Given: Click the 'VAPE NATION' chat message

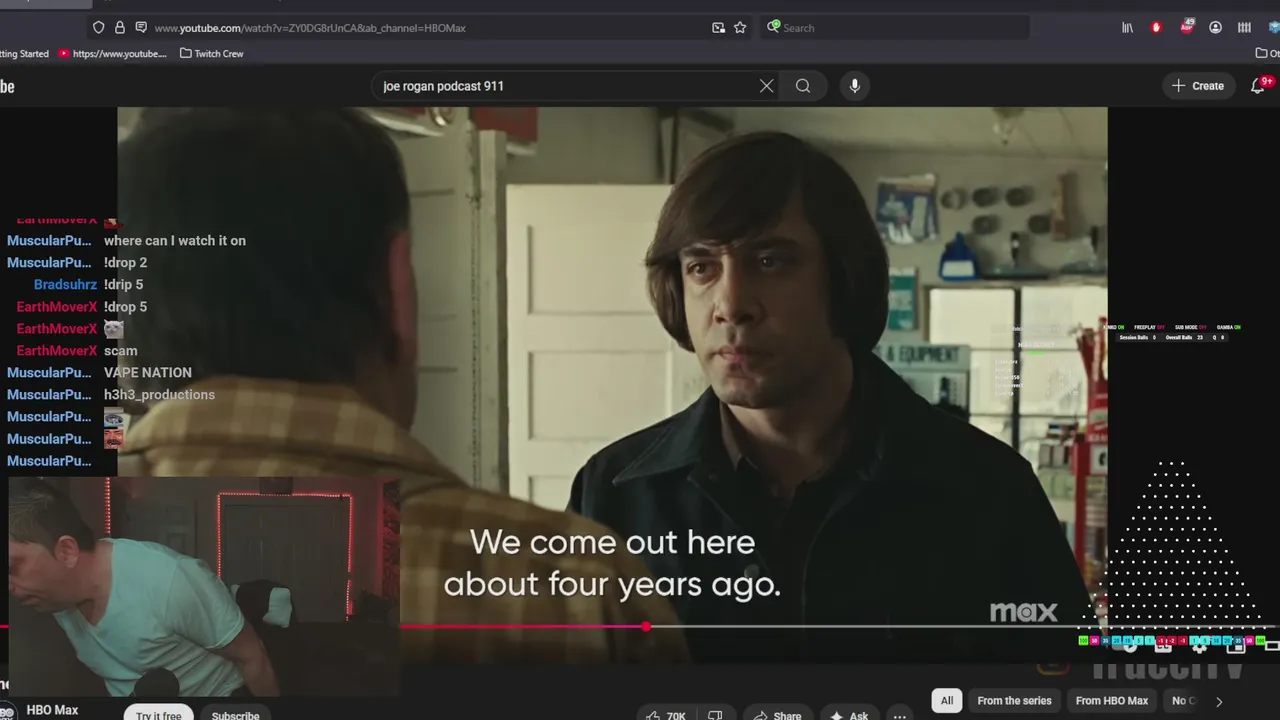Looking at the screenshot, I should tap(148, 373).
